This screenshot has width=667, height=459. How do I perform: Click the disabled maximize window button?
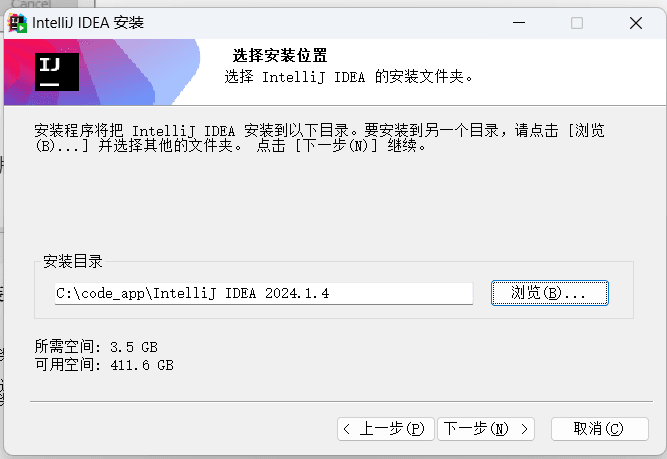click(577, 23)
